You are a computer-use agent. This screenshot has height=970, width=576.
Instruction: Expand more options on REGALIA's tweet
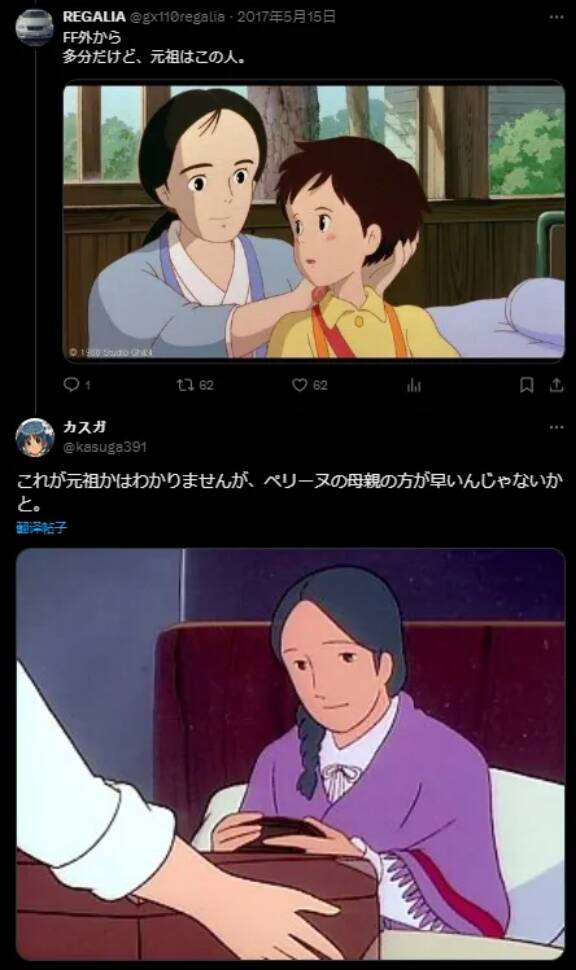click(556, 17)
